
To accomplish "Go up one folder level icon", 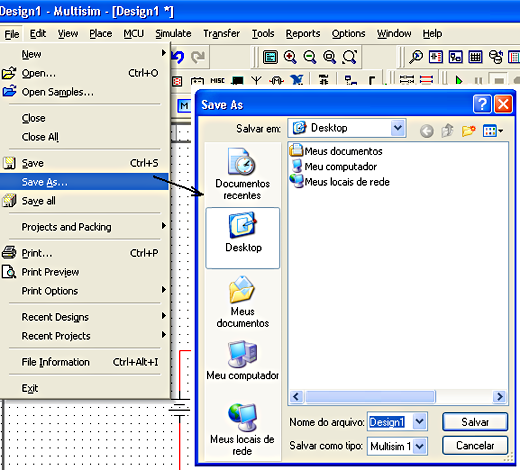I will pos(447,131).
